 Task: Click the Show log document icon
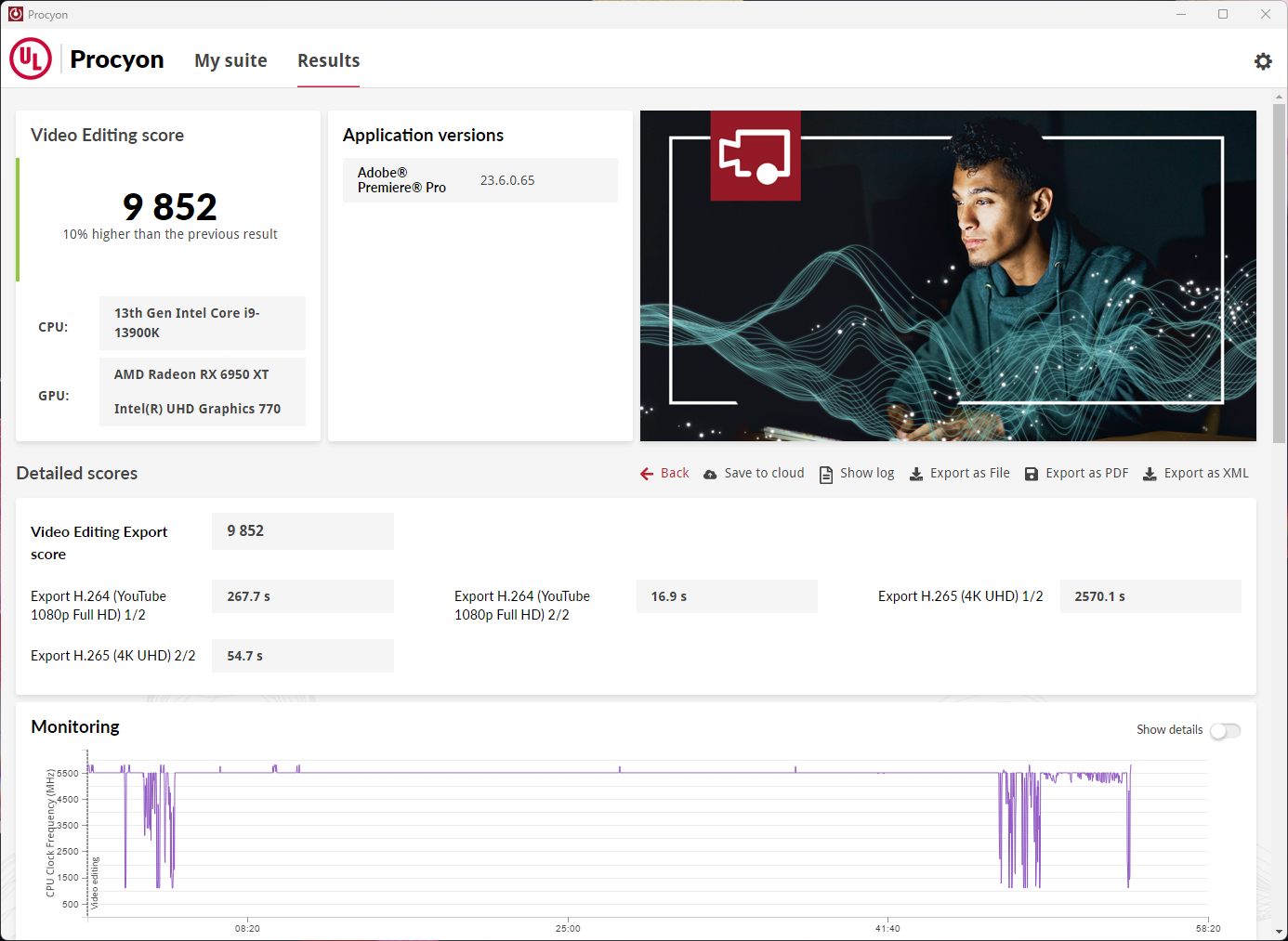point(825,474)
